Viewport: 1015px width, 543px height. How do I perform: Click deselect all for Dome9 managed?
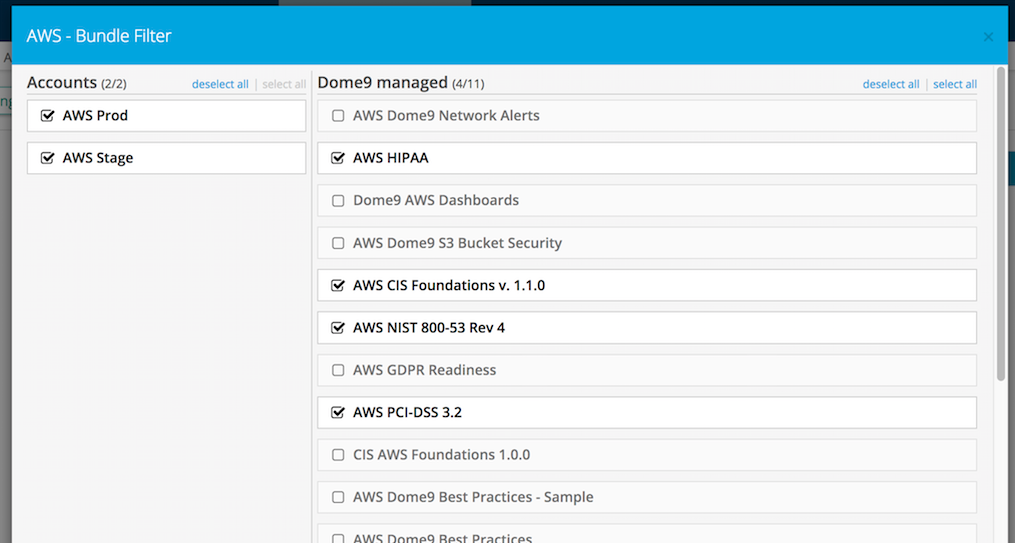891,84
